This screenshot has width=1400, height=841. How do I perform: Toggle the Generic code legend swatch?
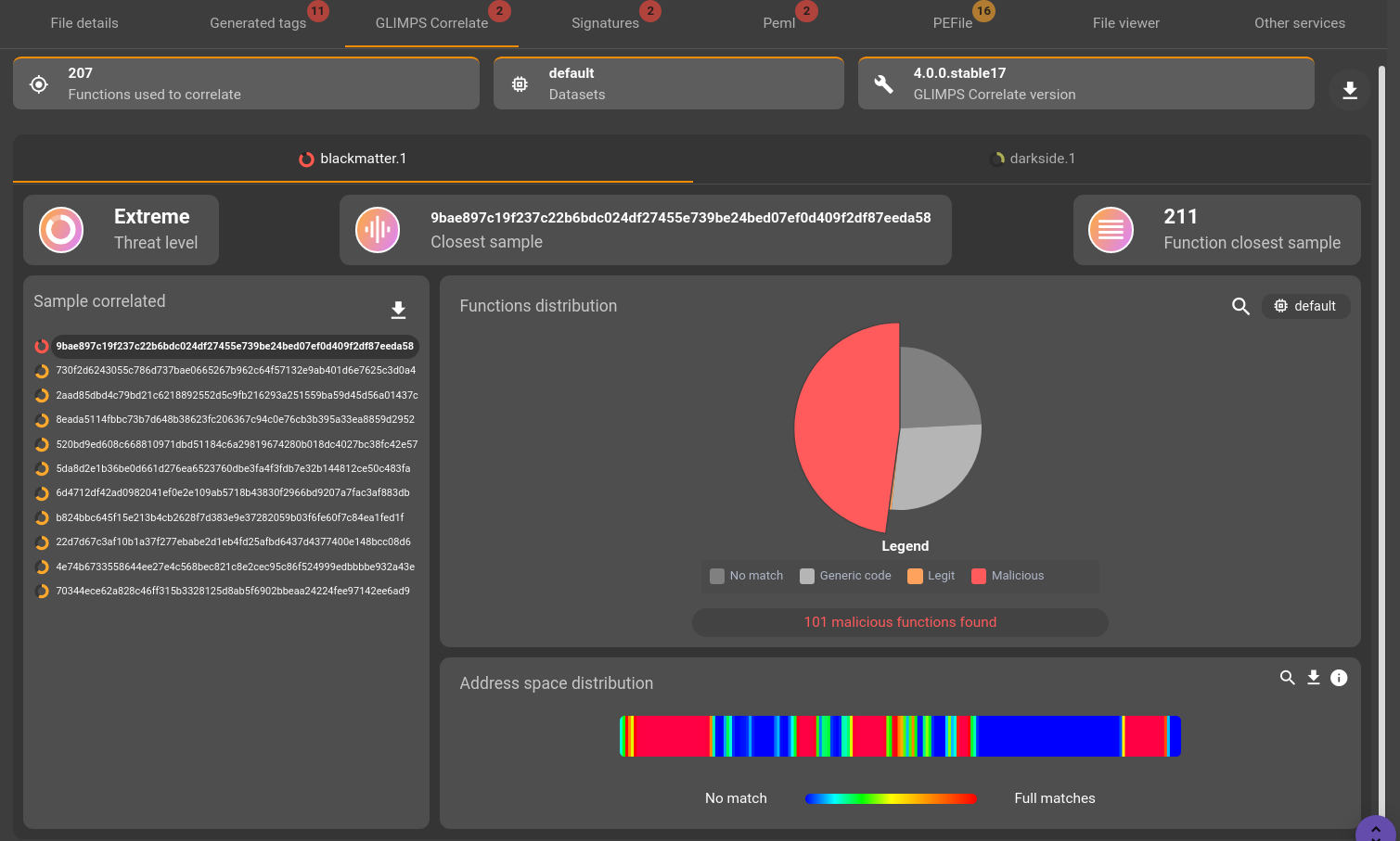[807, 576]
